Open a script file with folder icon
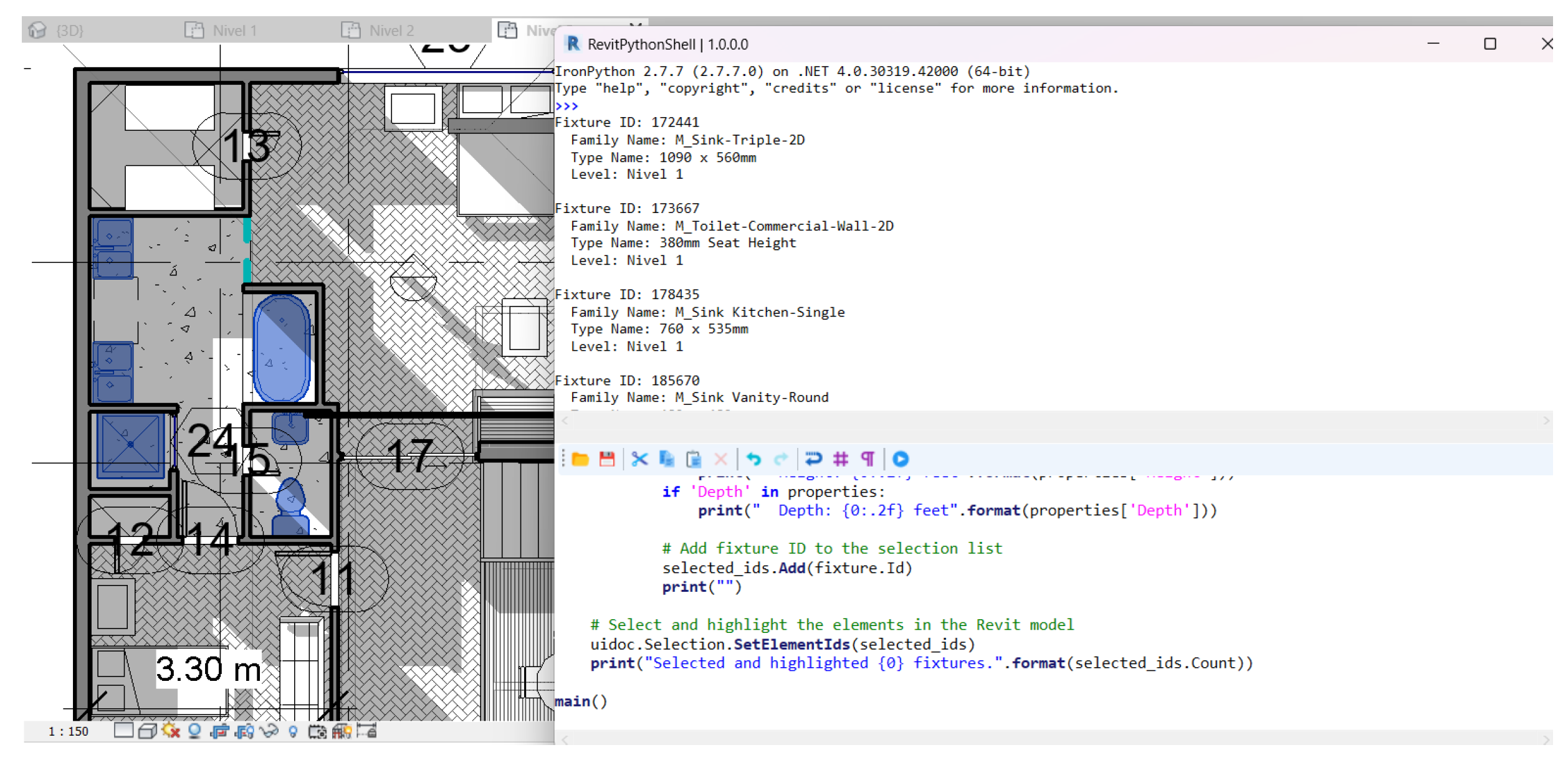The width and height of the screenshot is (1568, 760). click(x=580, y=460)
